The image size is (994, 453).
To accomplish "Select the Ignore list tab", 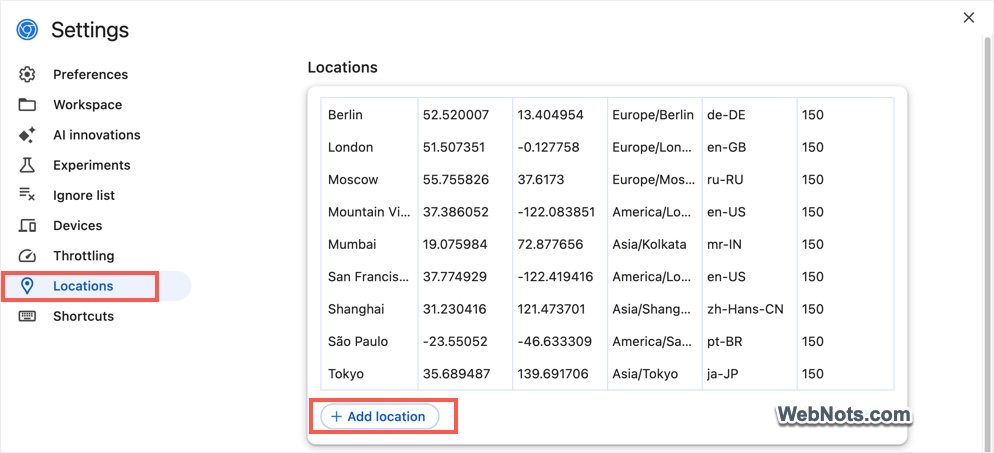I will point(84,195).
